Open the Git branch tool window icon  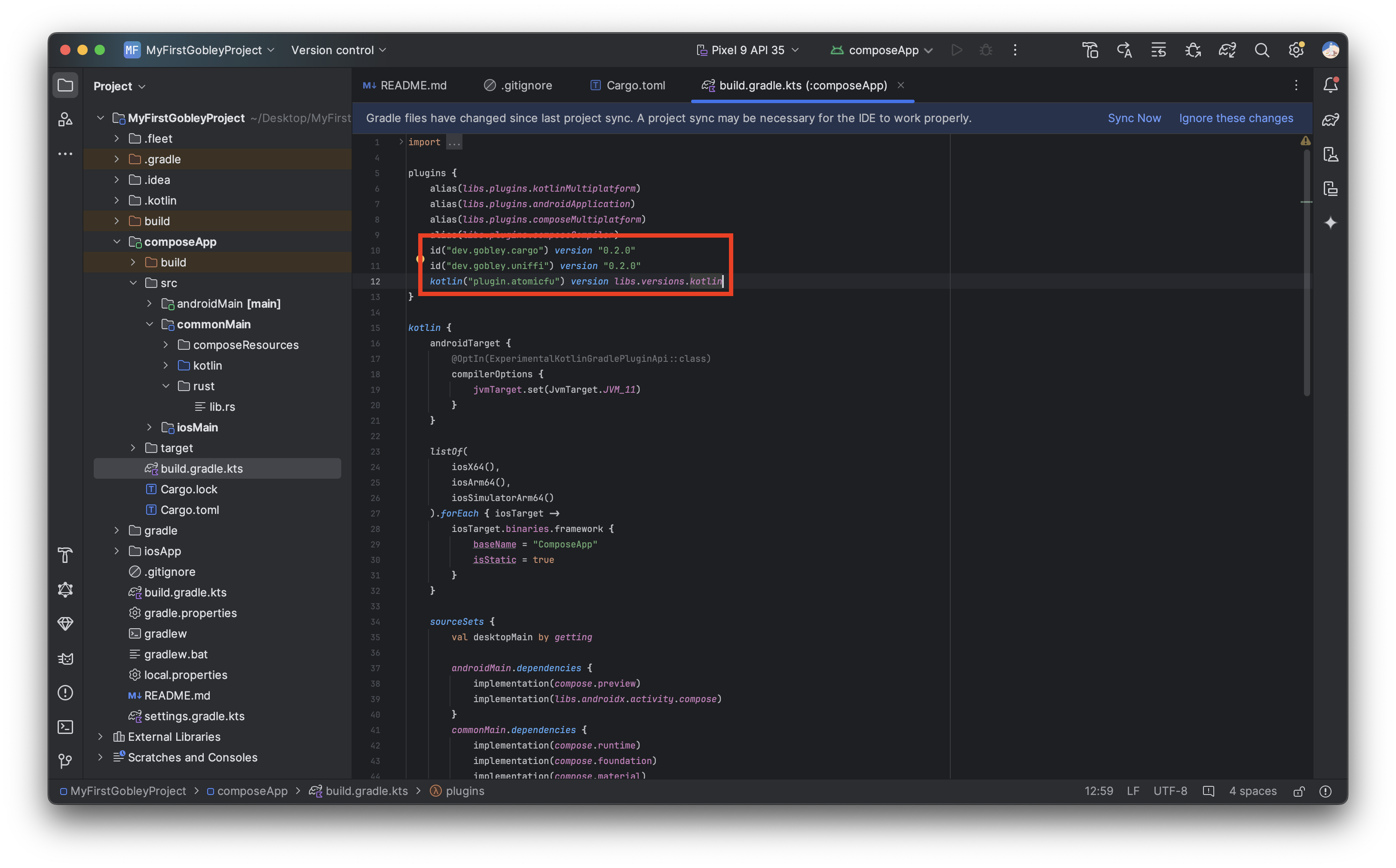[65, 761]
